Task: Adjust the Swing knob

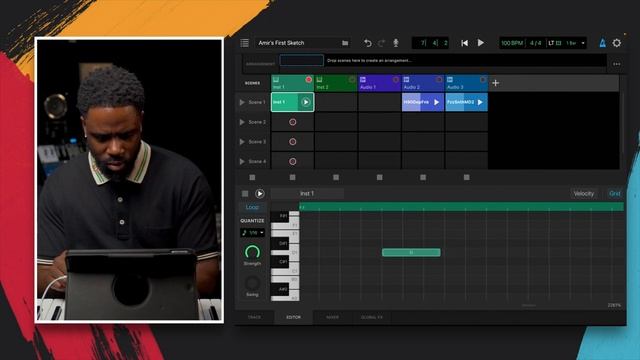Action: (x=252, y=283)
